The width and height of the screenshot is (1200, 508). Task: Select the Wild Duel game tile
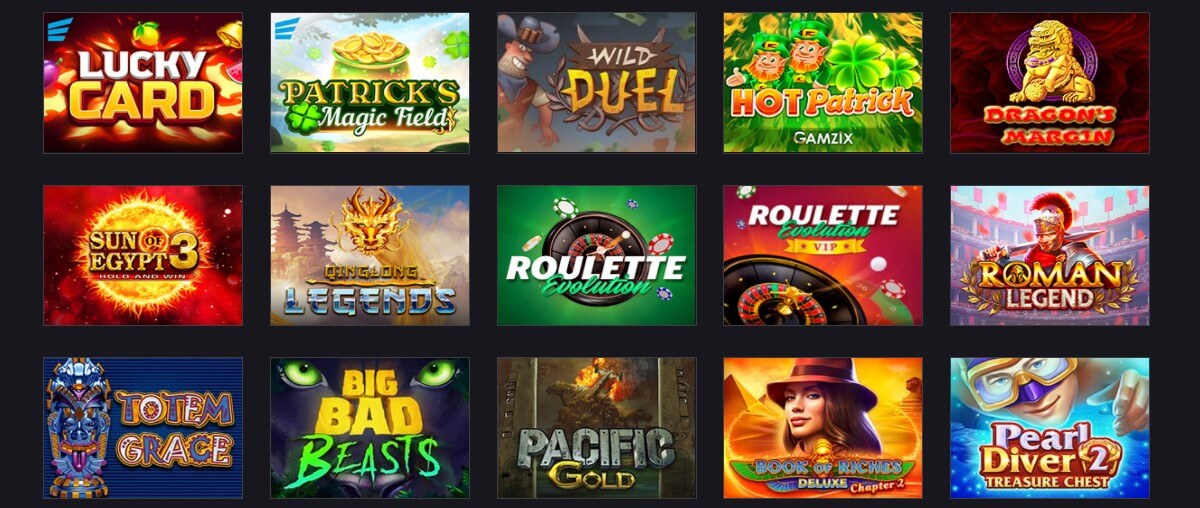tap(597, 82)
